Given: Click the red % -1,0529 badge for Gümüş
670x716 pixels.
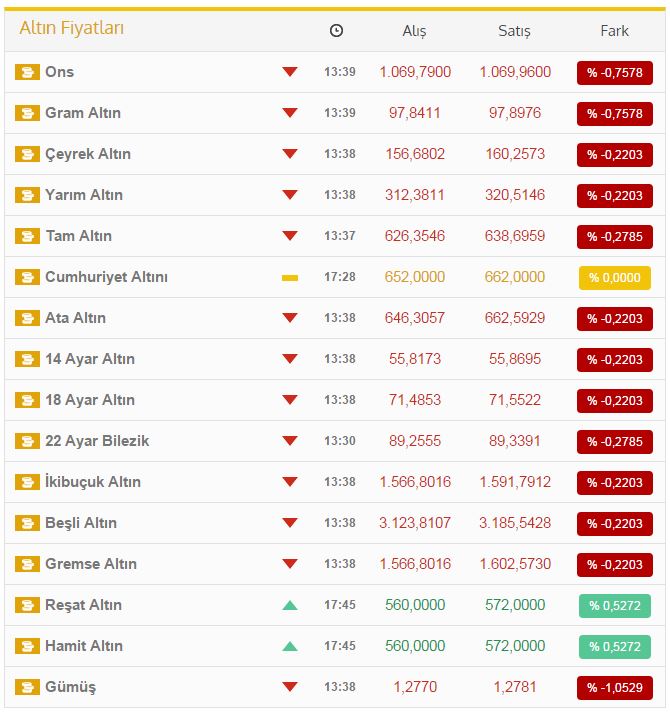Looking at the screenshot, I should pyautogui.click(x=614, y=688).
